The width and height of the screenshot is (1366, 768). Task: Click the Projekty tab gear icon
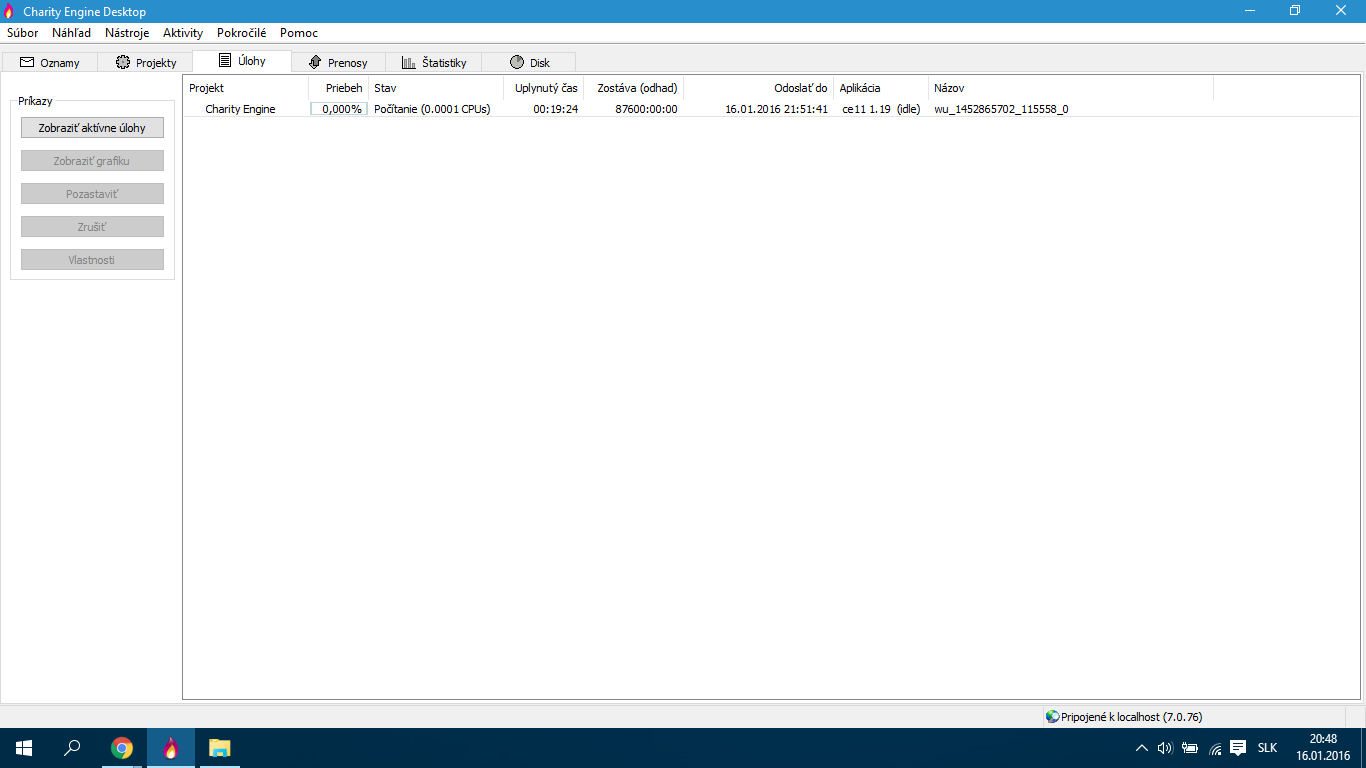pos(123,62)
